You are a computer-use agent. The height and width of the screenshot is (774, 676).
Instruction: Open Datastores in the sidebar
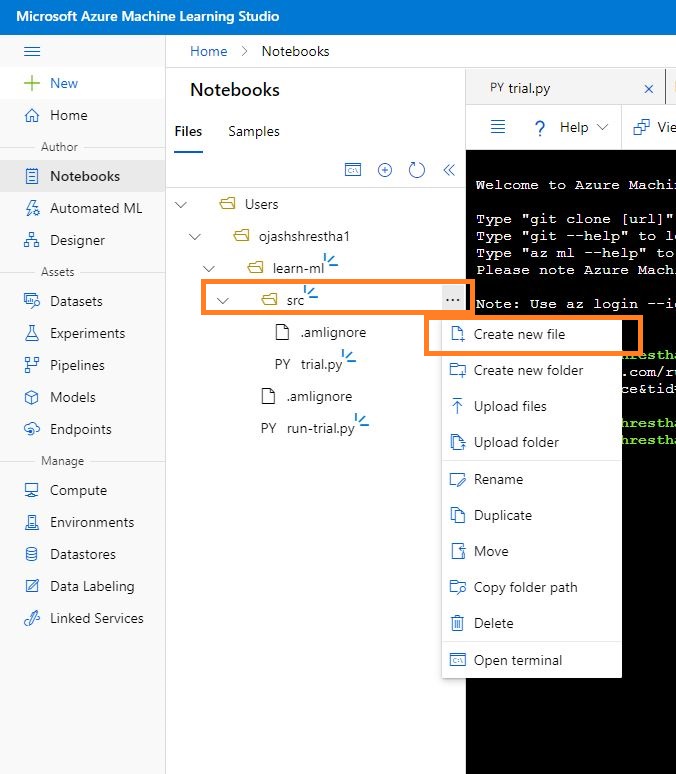pyautogui.click(x=70, y=554)
